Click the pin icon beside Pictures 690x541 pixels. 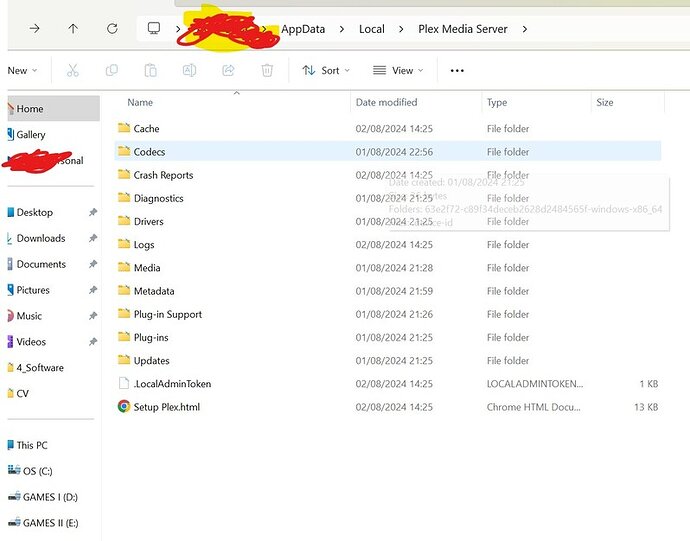pyautogui.click(x=92, y=290)
